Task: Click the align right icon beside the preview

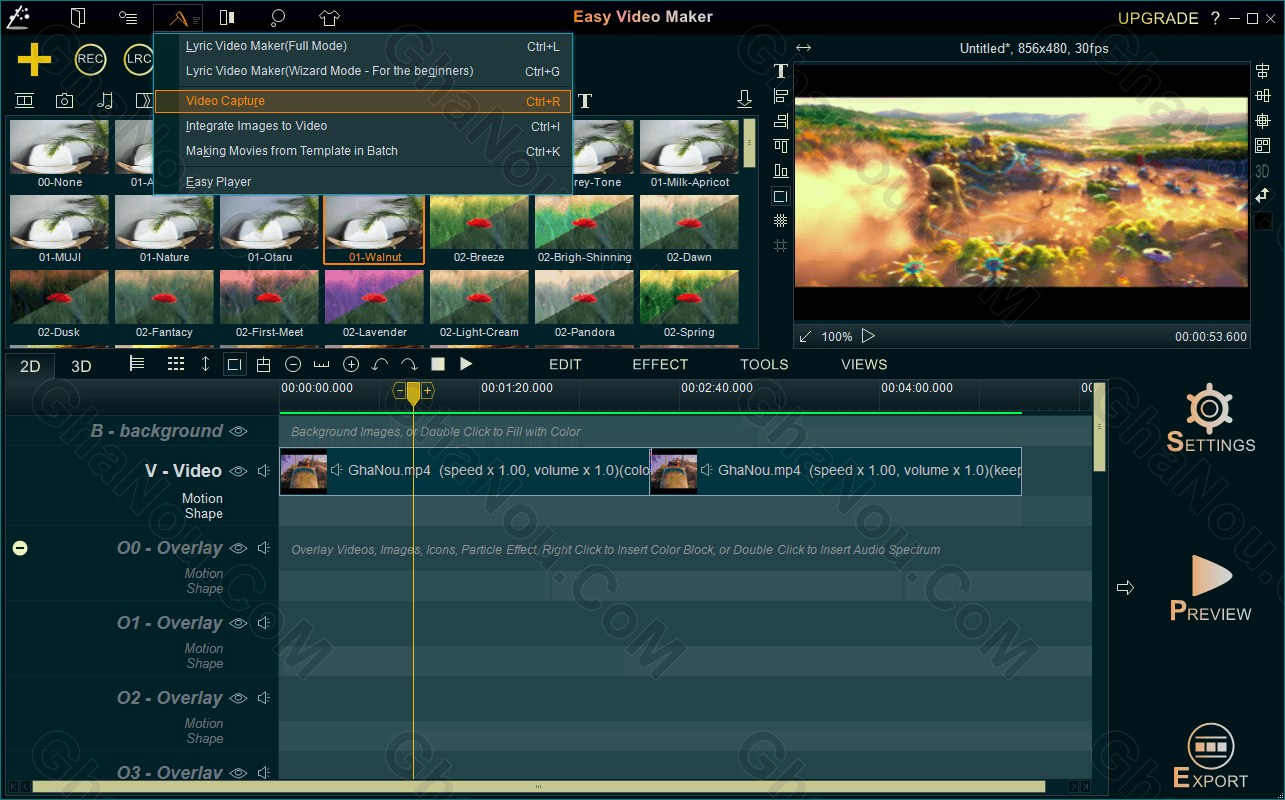Action: click(781, 121)
